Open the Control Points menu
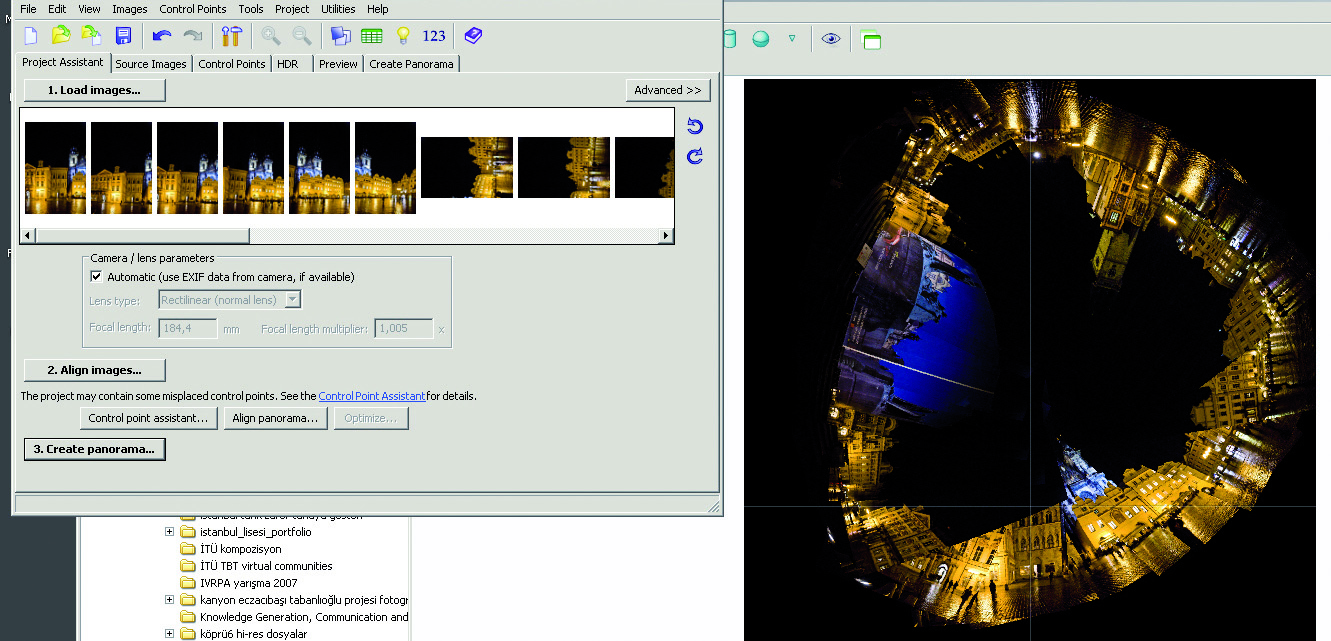 [x=192, y=9]
